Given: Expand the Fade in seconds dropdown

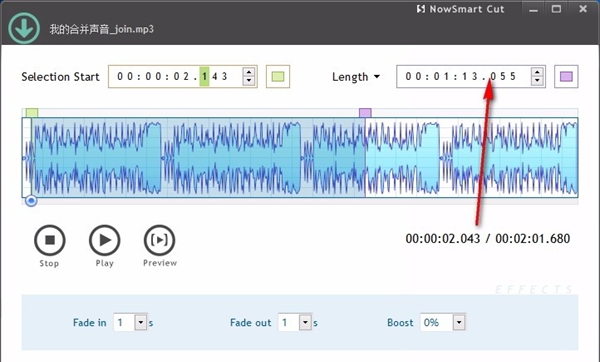Looking at the screenshot, I should (x=141, y=323).
